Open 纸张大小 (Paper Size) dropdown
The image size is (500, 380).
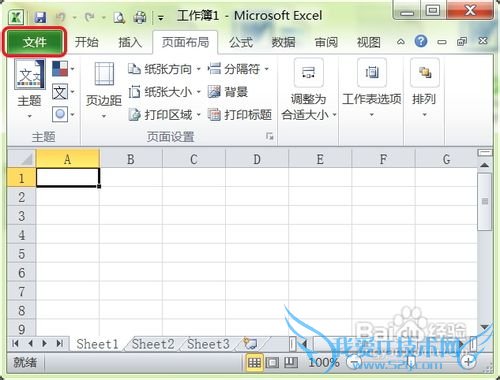click(164, 92)
